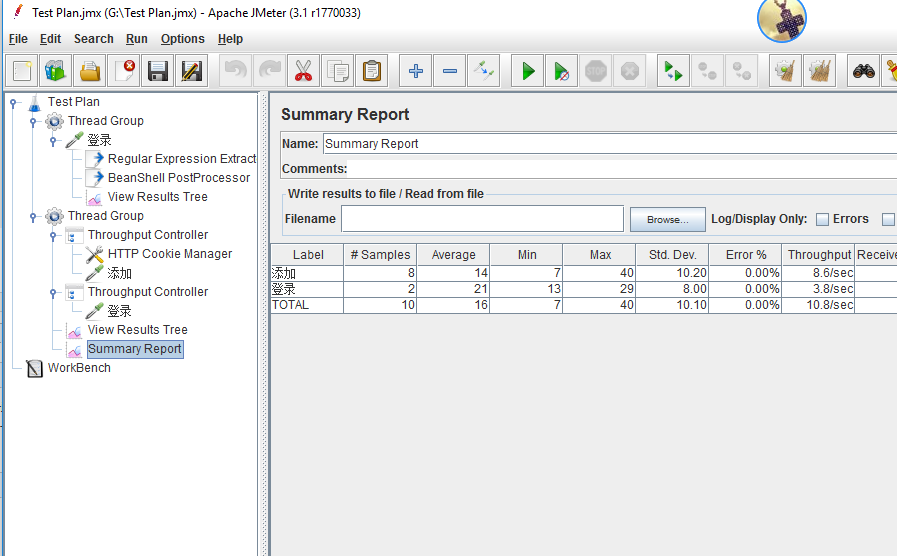Click Start no pauses icon
The height and width of the screenshot is (556, 897).
[x=561, y=72]
